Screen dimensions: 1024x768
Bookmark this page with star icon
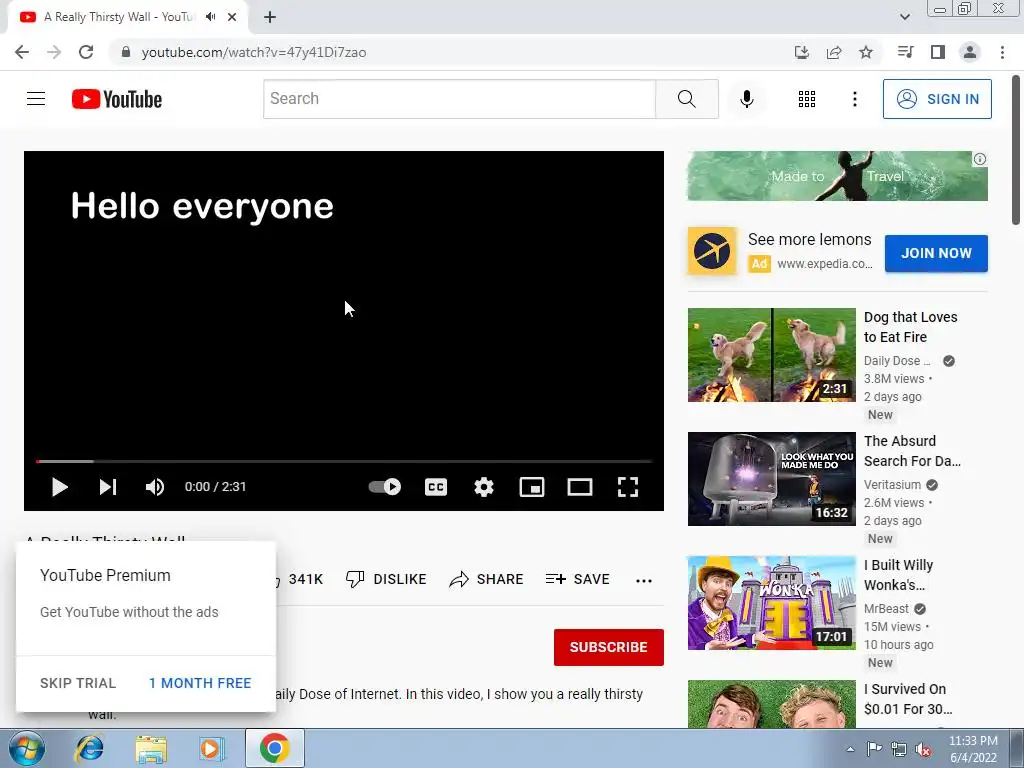tap(866, 52)
